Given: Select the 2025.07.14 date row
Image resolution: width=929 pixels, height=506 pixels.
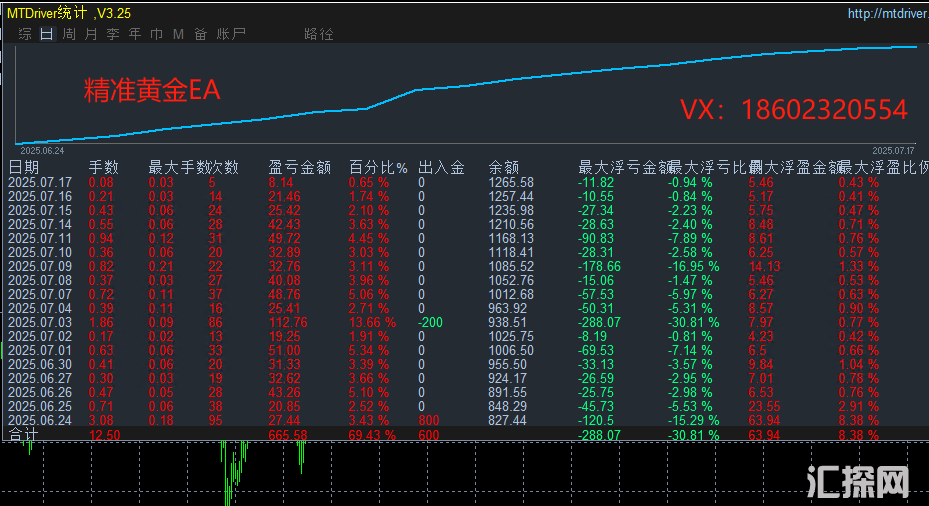Looking at the screenshot, I should 40,225.
